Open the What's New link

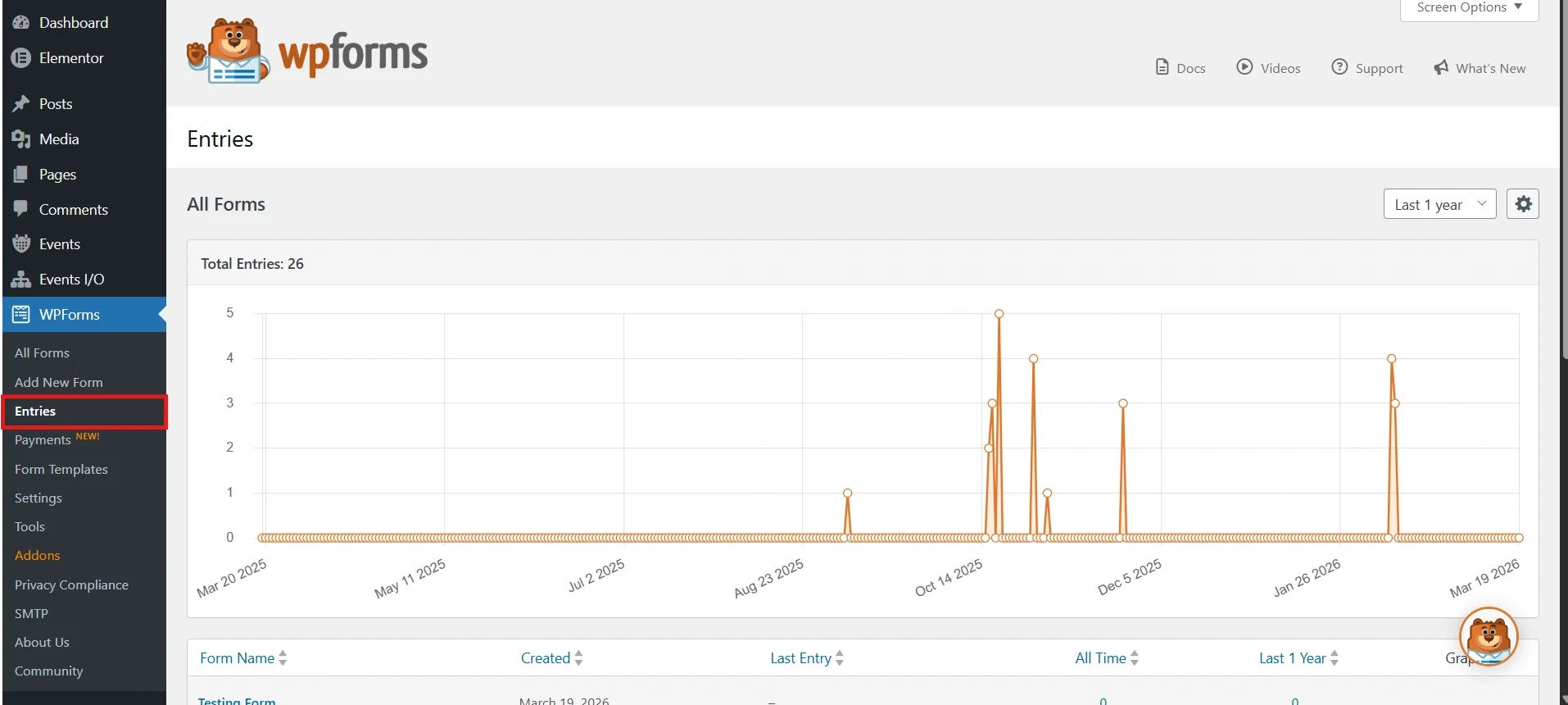pyautogui.click(x=1480, y=68)
